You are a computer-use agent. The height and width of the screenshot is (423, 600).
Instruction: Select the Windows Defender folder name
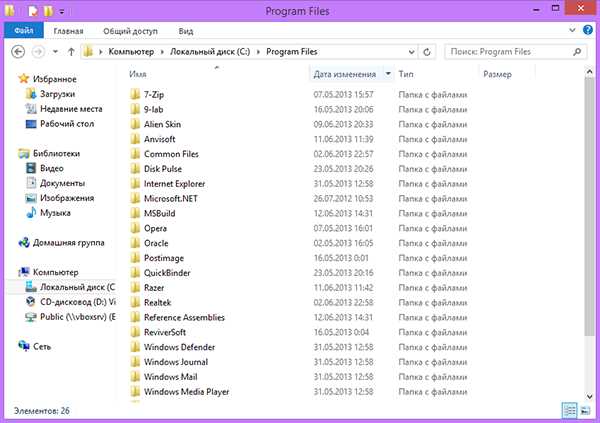click(x=179, y=347)
